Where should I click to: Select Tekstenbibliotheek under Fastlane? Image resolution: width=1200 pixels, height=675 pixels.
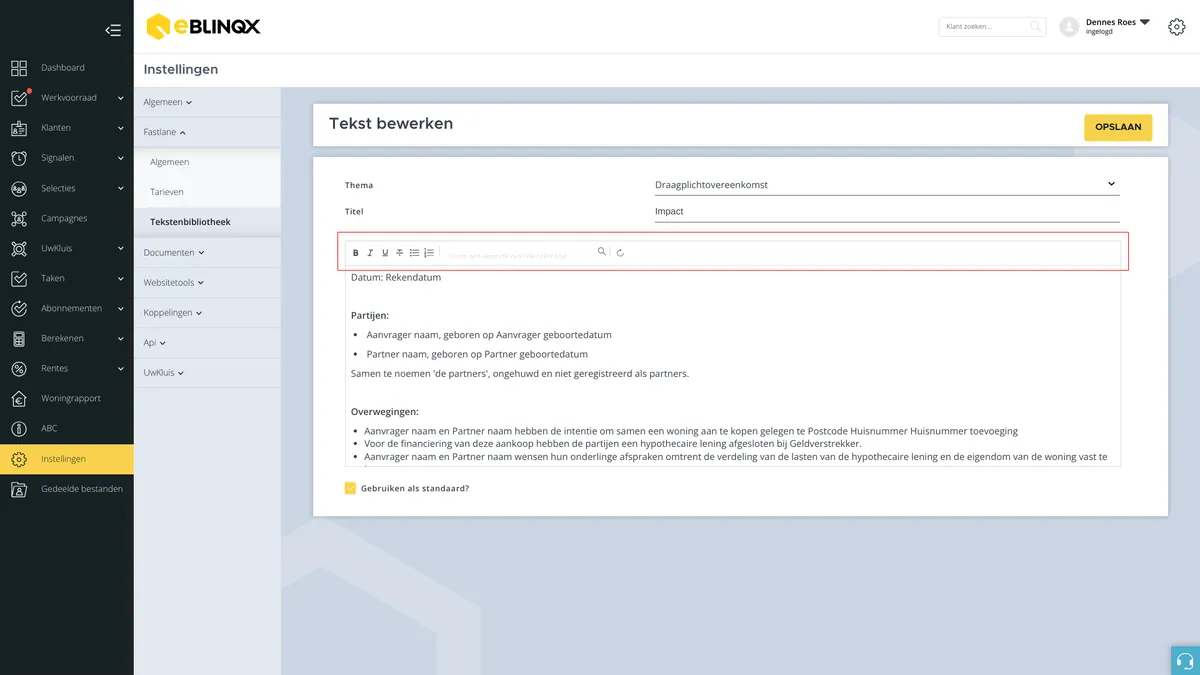click(x=207, y=222)
